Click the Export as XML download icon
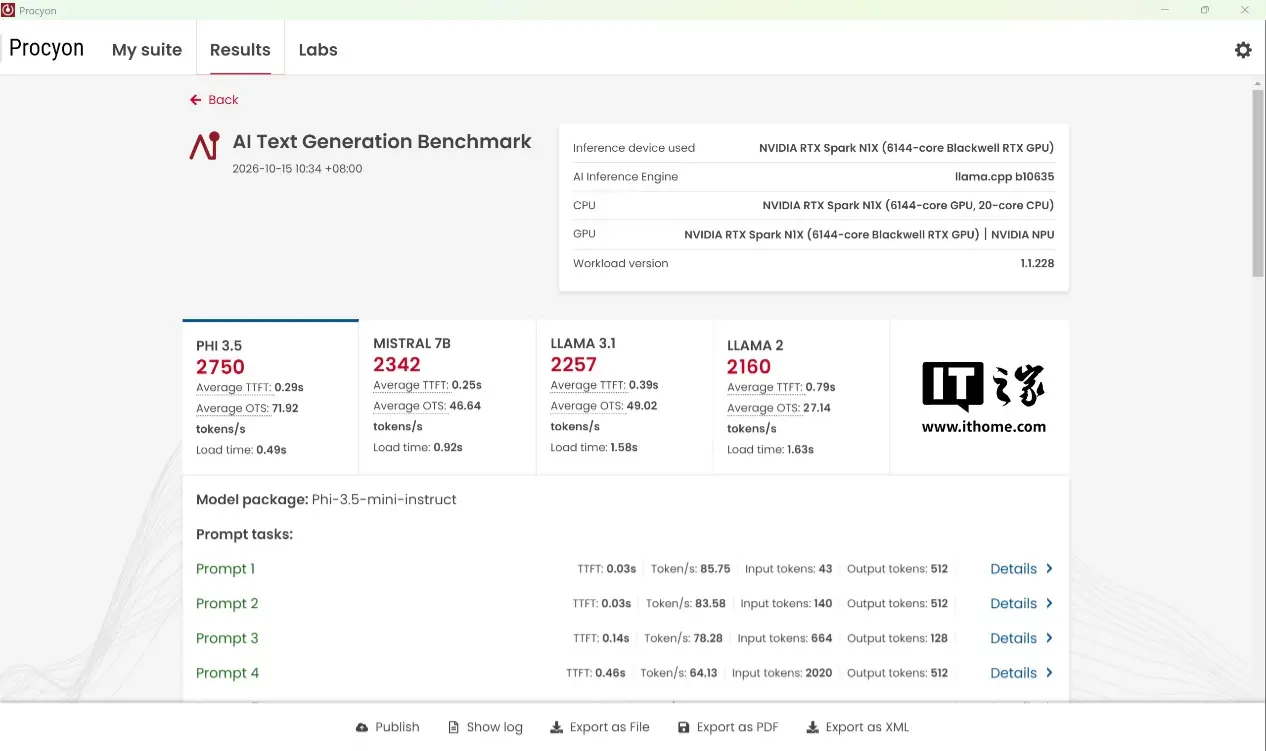This screenshot has width=1266, height=751. coord(813,728)
